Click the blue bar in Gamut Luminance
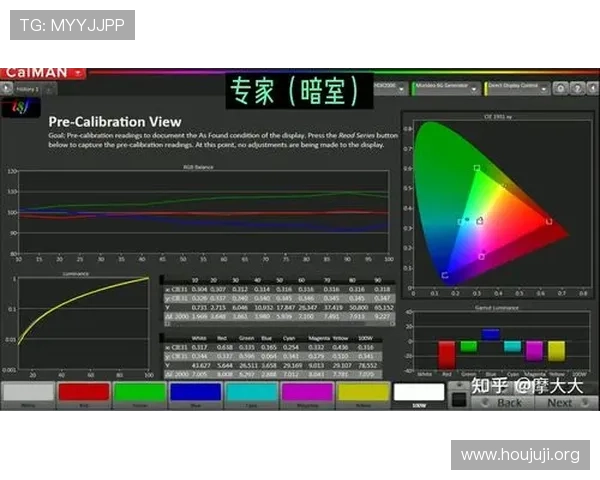The width and height of the screenshot is (600, 480). [491, 335]
